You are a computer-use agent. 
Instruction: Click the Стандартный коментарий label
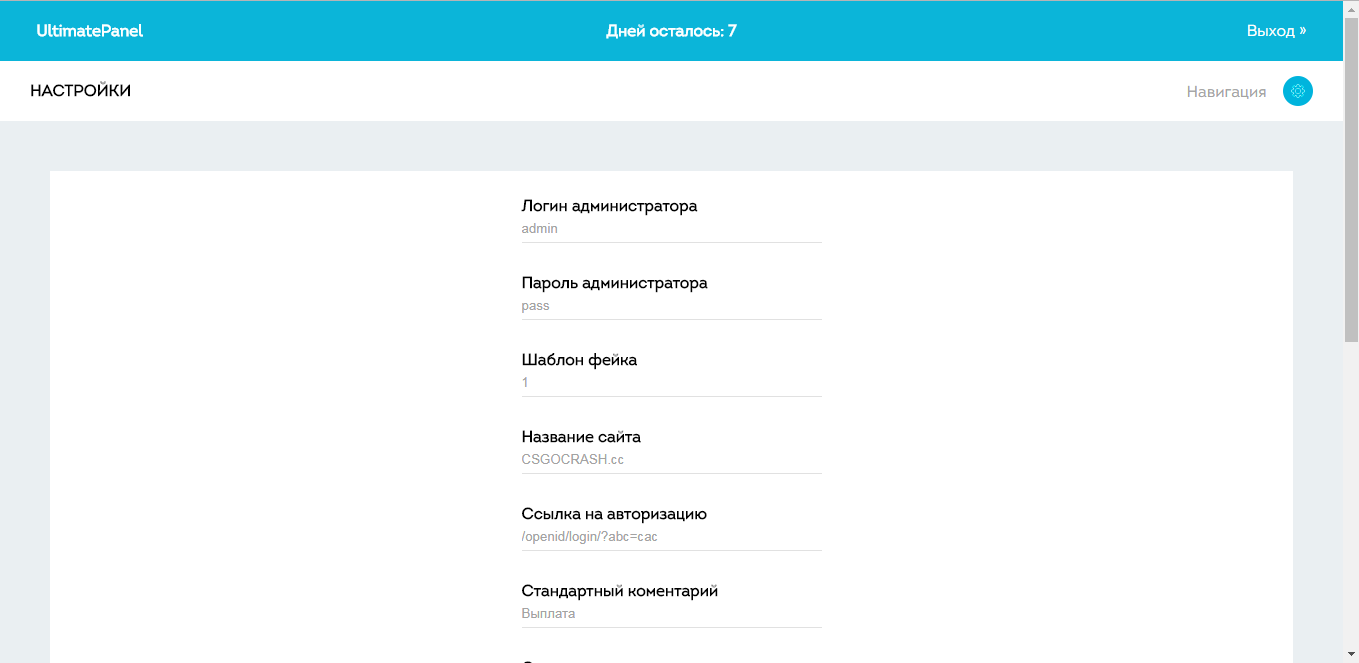(619, 591)
